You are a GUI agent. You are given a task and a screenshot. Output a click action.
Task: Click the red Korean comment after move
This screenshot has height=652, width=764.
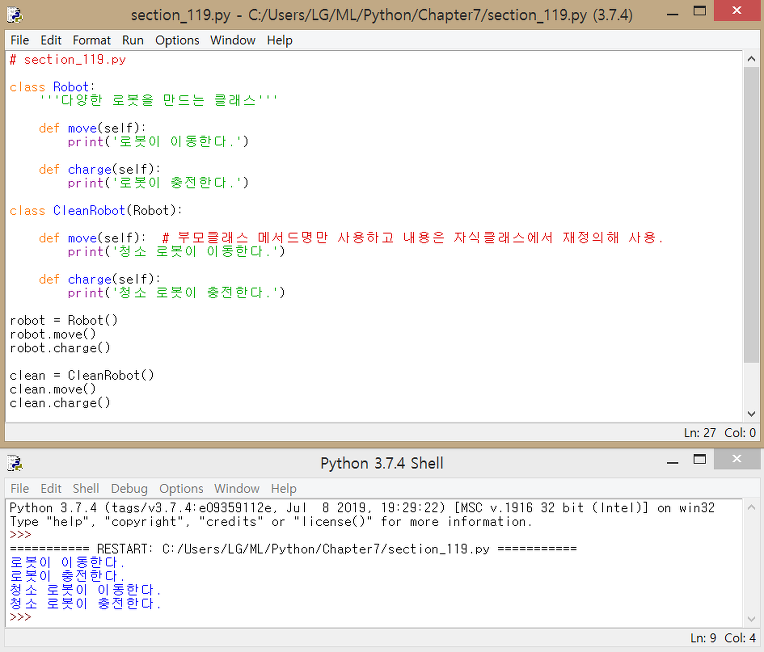coord(413,238)
